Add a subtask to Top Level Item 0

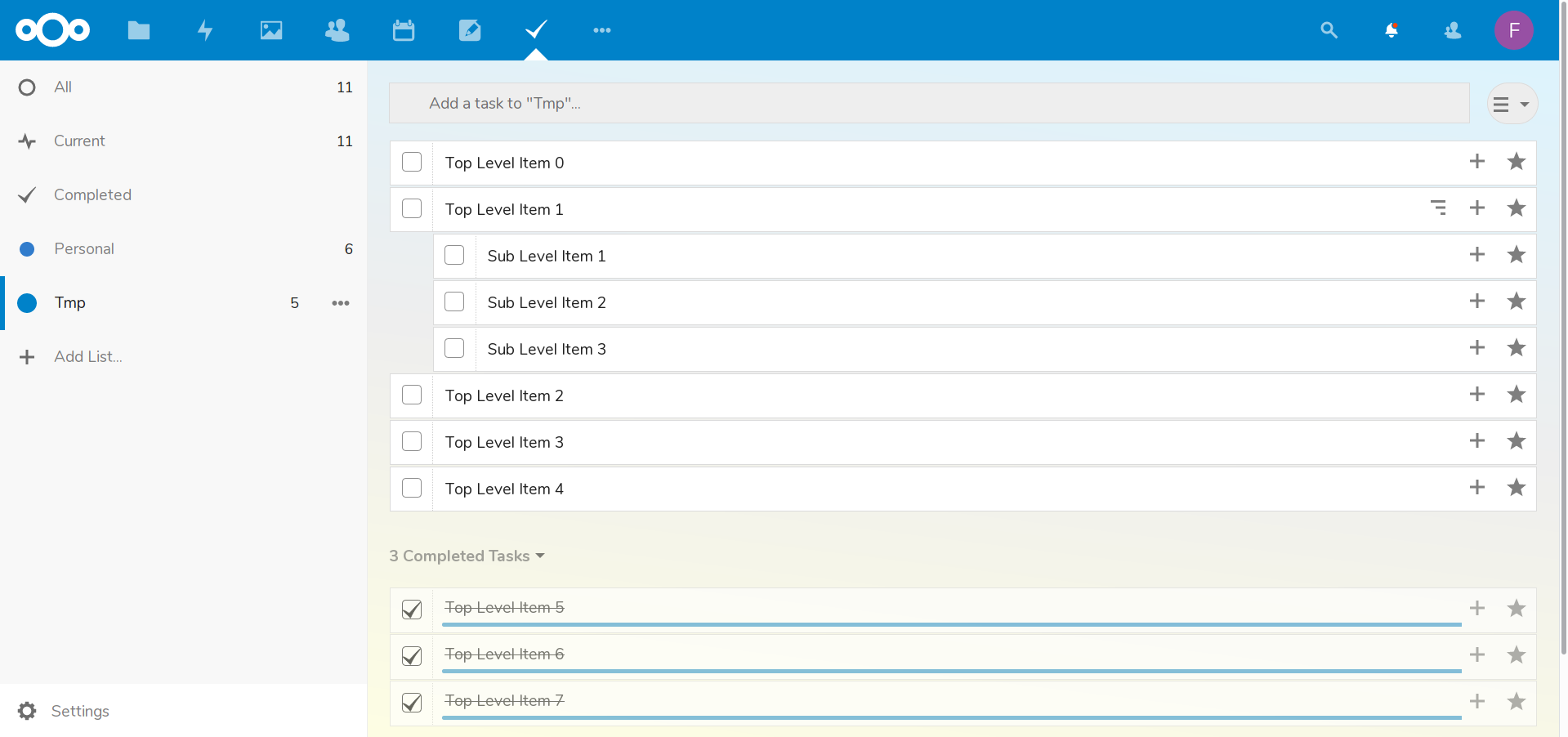[x=1476, y=161]
